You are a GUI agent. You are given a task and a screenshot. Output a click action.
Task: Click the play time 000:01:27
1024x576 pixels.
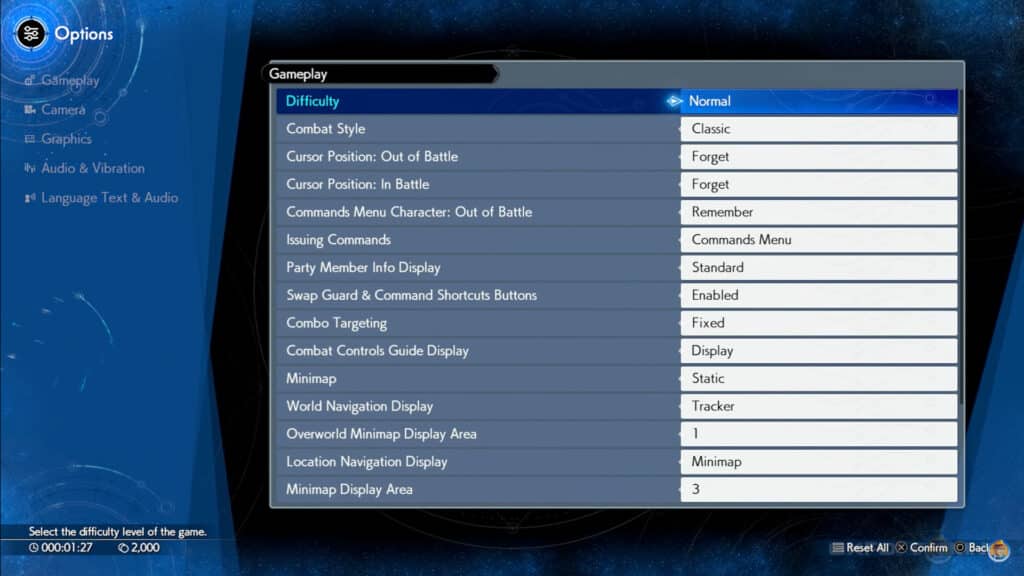(x=67, y=547)
